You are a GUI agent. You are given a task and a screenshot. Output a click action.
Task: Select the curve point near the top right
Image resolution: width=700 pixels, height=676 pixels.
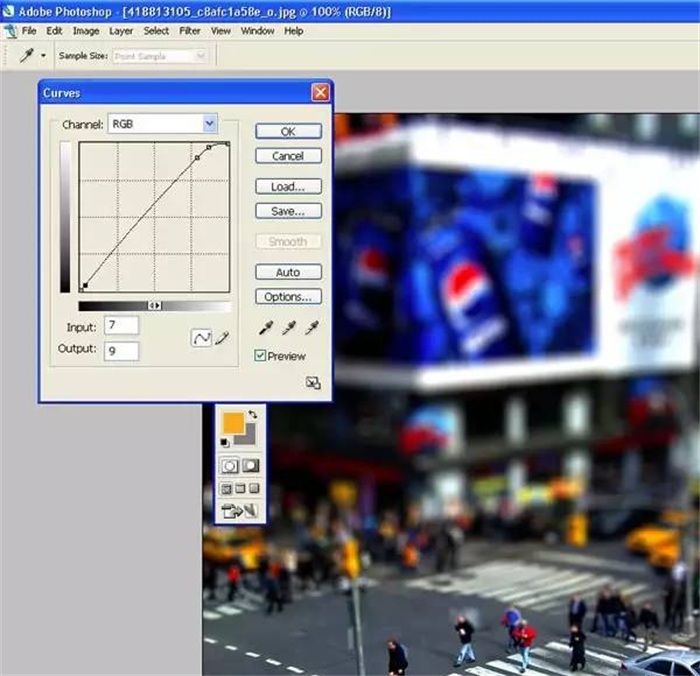click(208, 147)
